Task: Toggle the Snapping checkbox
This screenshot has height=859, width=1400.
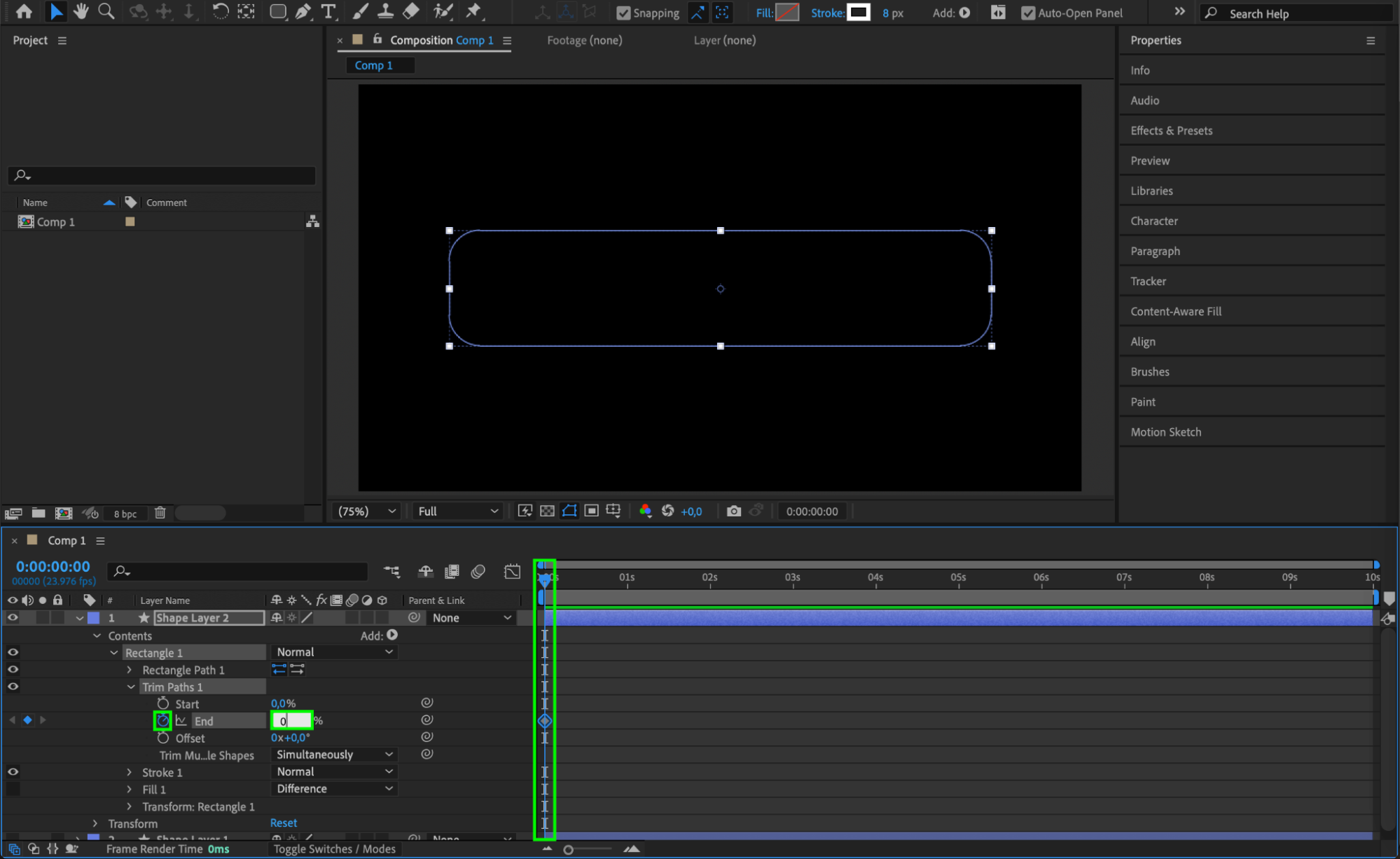Action: pos(623,13)
